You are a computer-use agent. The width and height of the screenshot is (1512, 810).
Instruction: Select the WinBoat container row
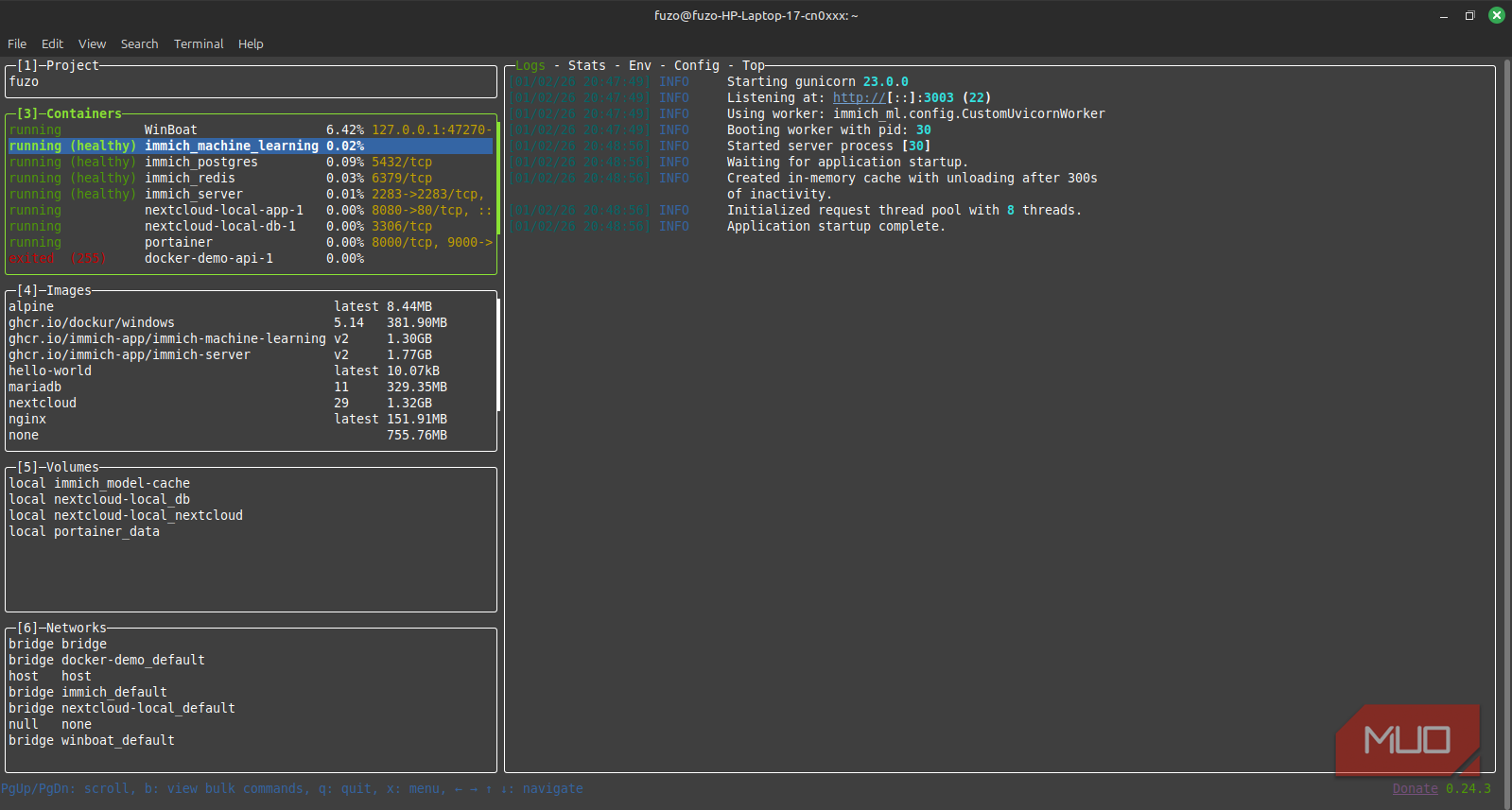(x=251, y=129)
